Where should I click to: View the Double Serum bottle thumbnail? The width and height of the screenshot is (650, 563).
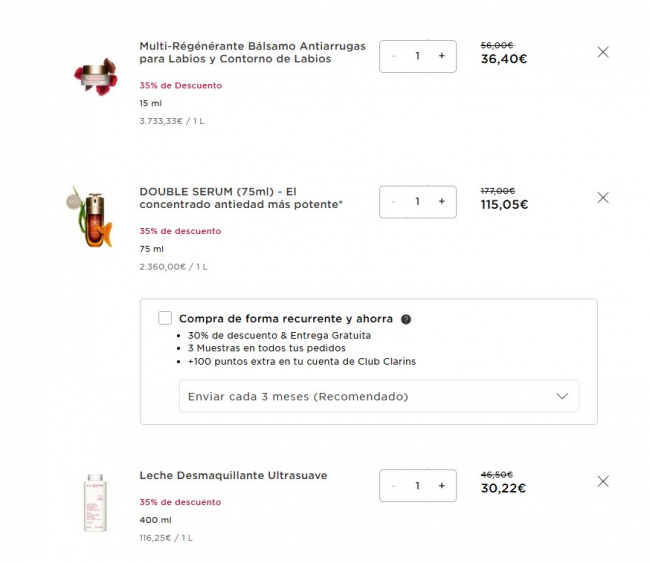92,217
